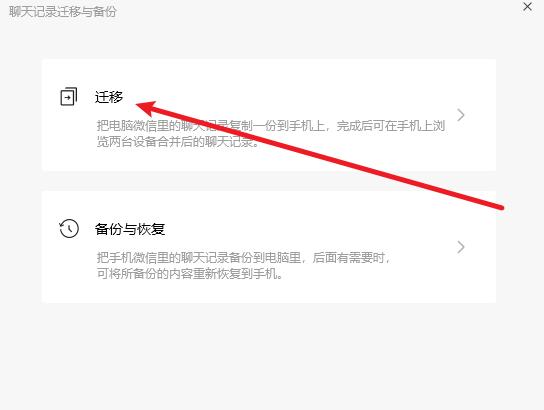
Task: Click the 迁移 transfer icon
Action: (x=69, y=96)
